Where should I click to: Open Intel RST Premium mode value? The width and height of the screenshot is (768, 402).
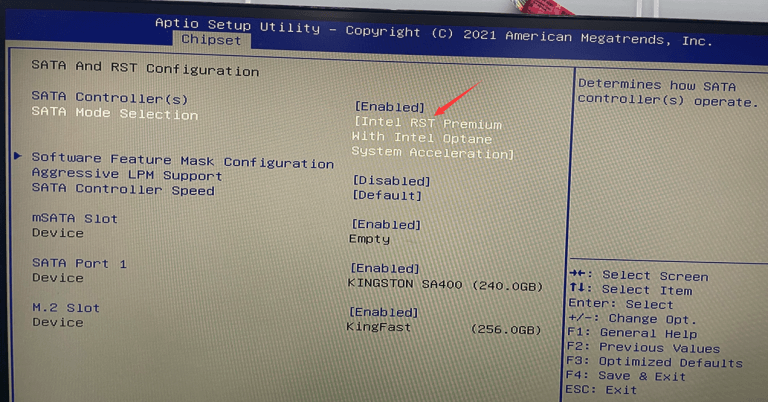pos(432,138)
